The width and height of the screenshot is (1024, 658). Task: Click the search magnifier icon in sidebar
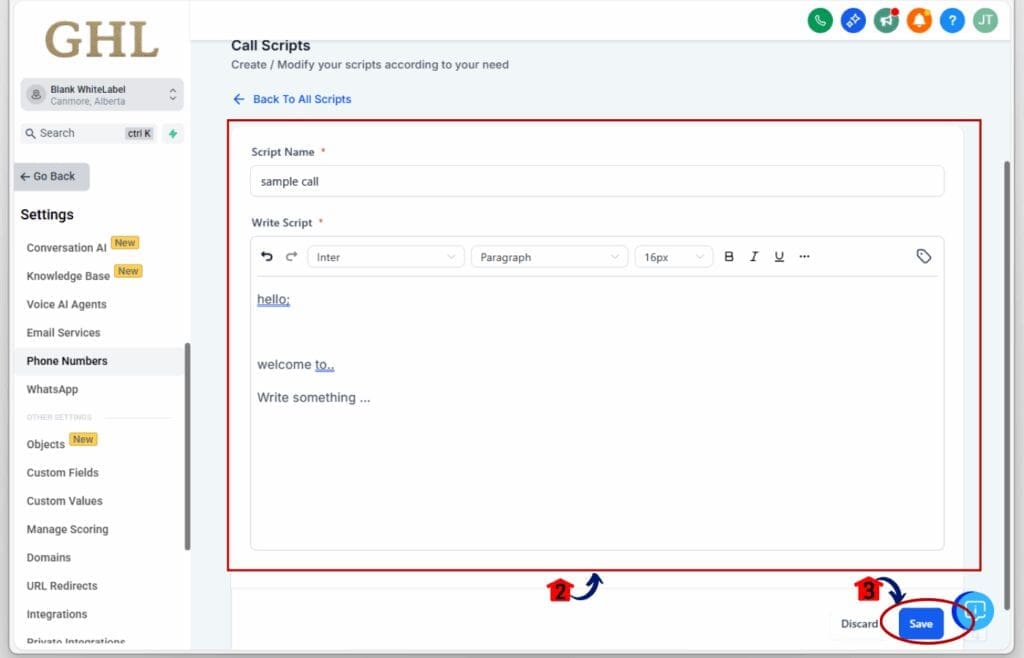point(30,133)
